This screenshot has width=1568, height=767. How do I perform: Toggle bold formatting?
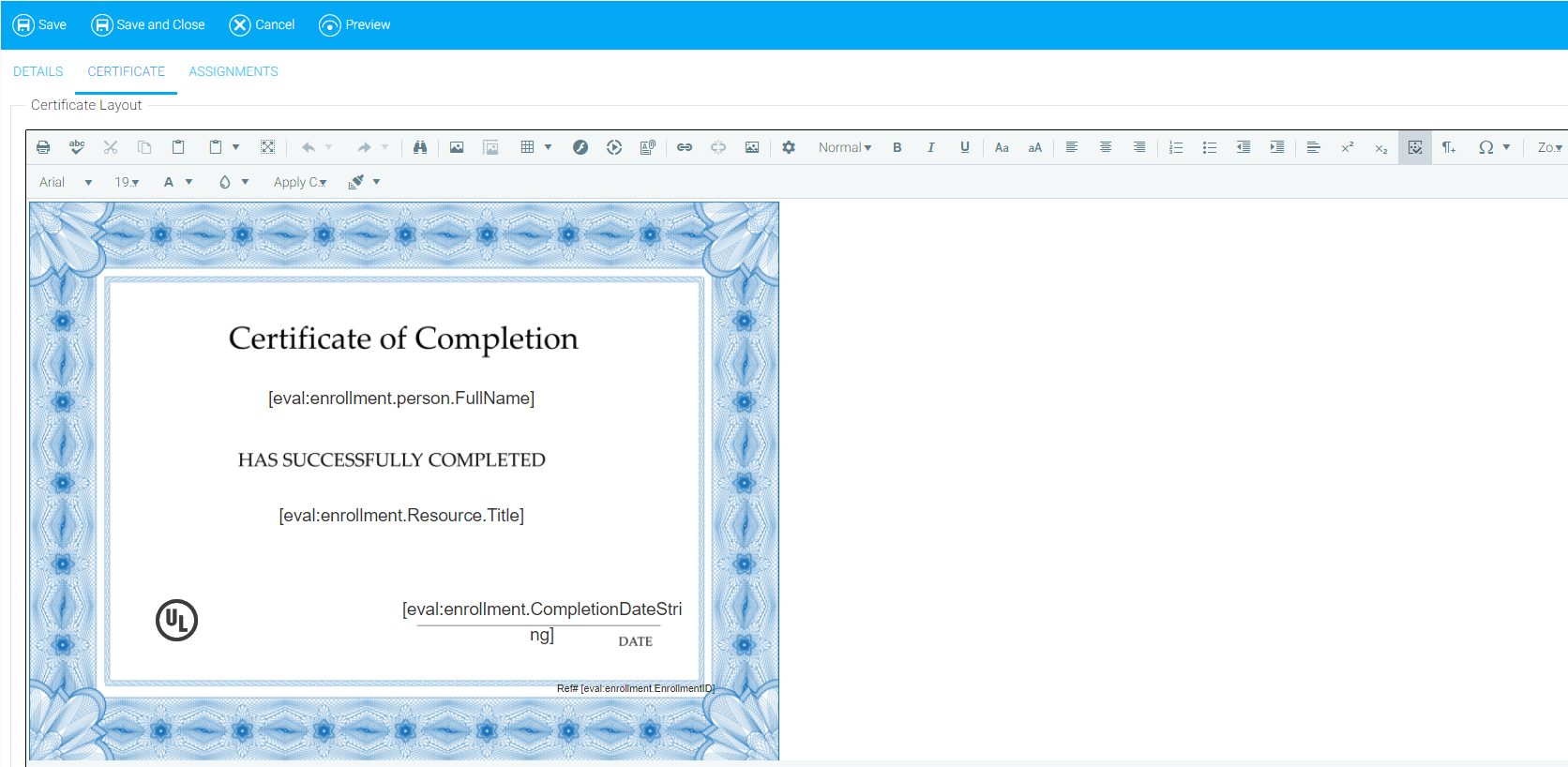click(x=897, y=147)
